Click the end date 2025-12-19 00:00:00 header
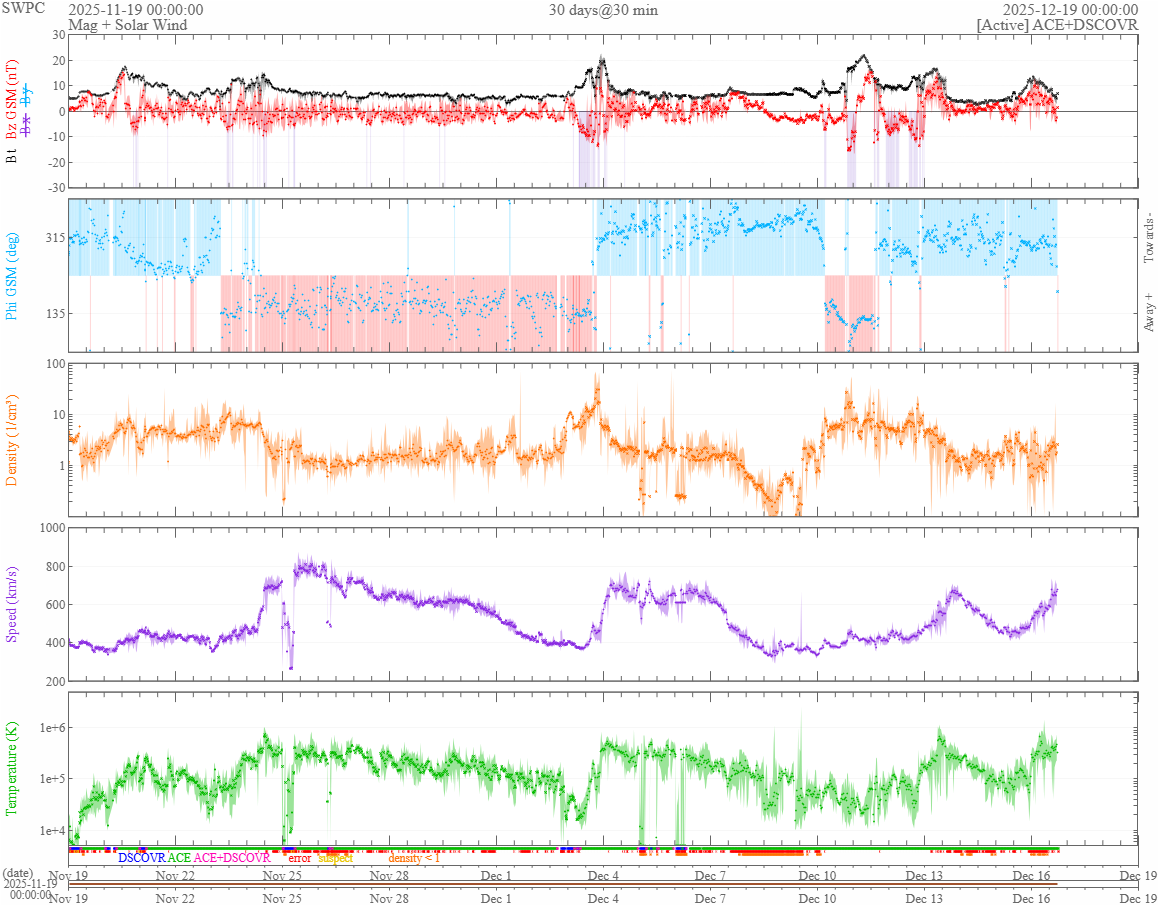Screen dimensions: 1158x905 point(1070,10)
